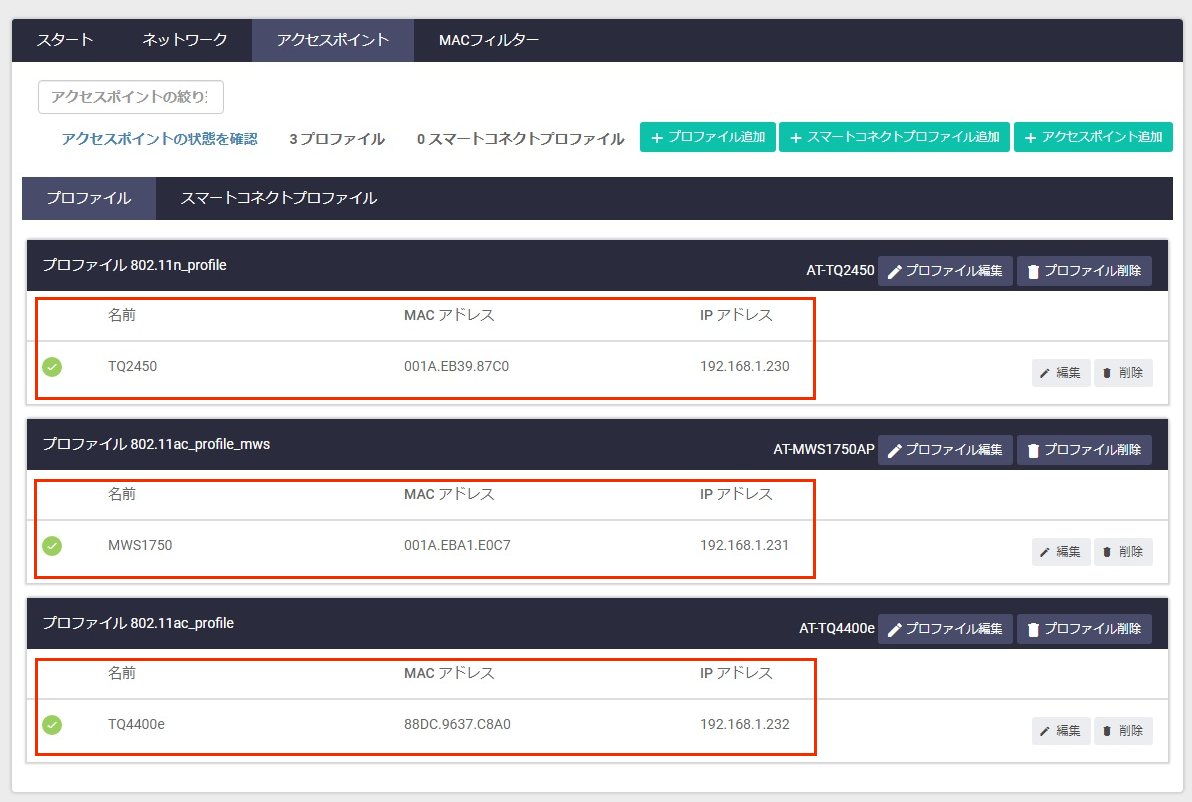Select the プロファイル sub-tab
This screenshot has width=1192, height=802.
89,198
